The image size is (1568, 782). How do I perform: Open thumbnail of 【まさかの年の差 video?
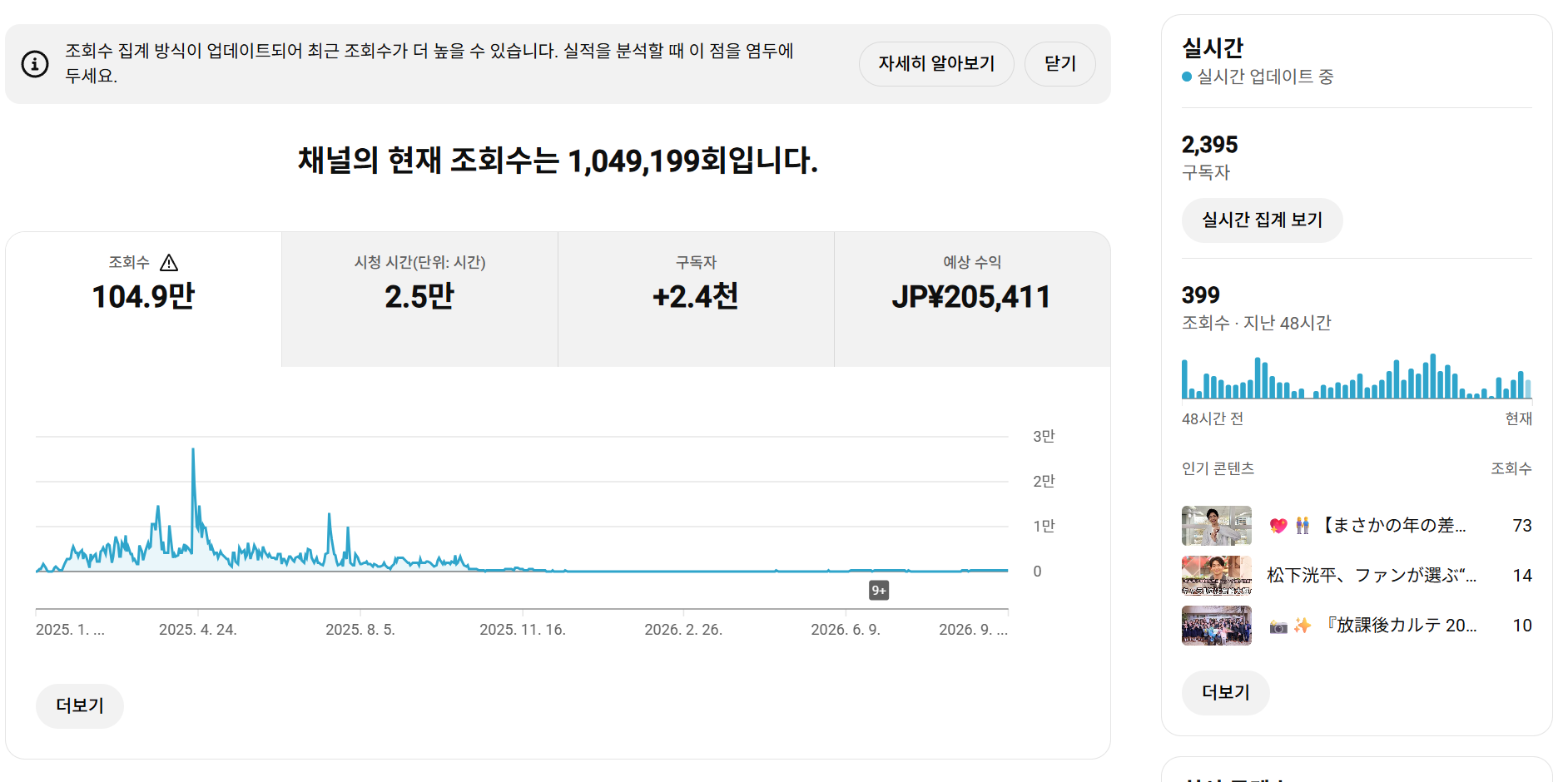click(x=1217, y=526)
